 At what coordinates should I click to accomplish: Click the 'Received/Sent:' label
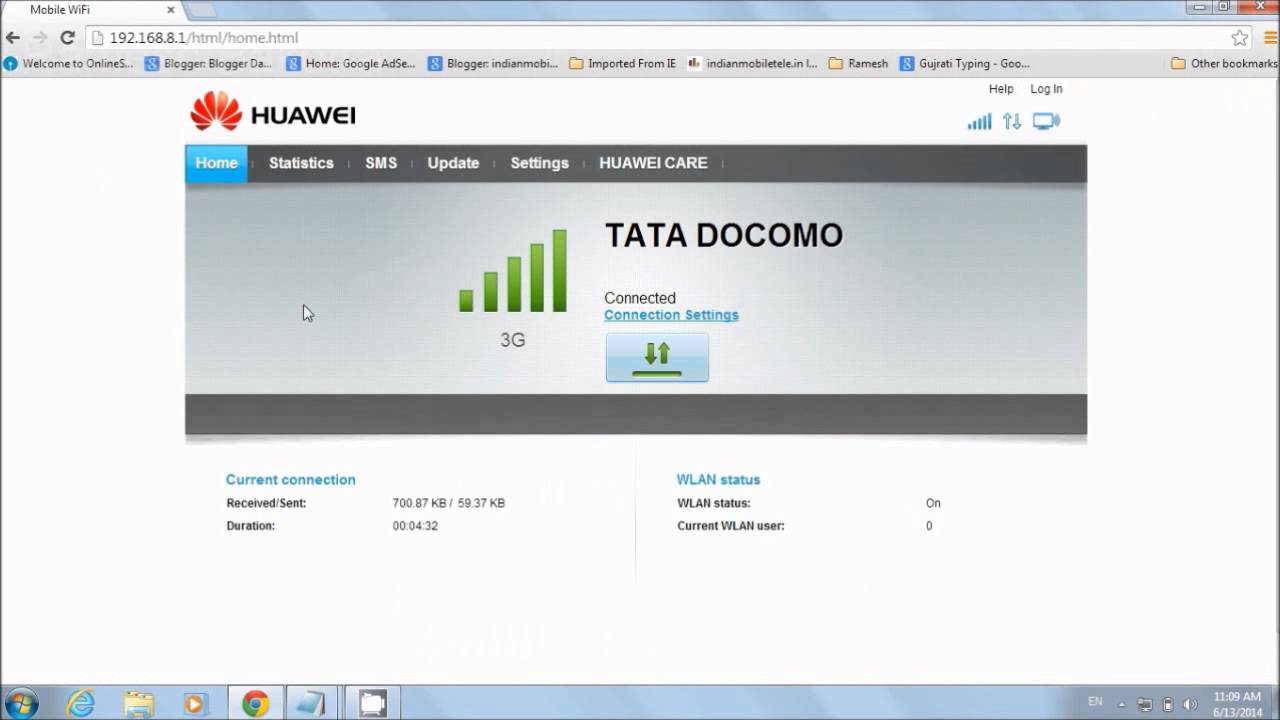coord(266,503)
